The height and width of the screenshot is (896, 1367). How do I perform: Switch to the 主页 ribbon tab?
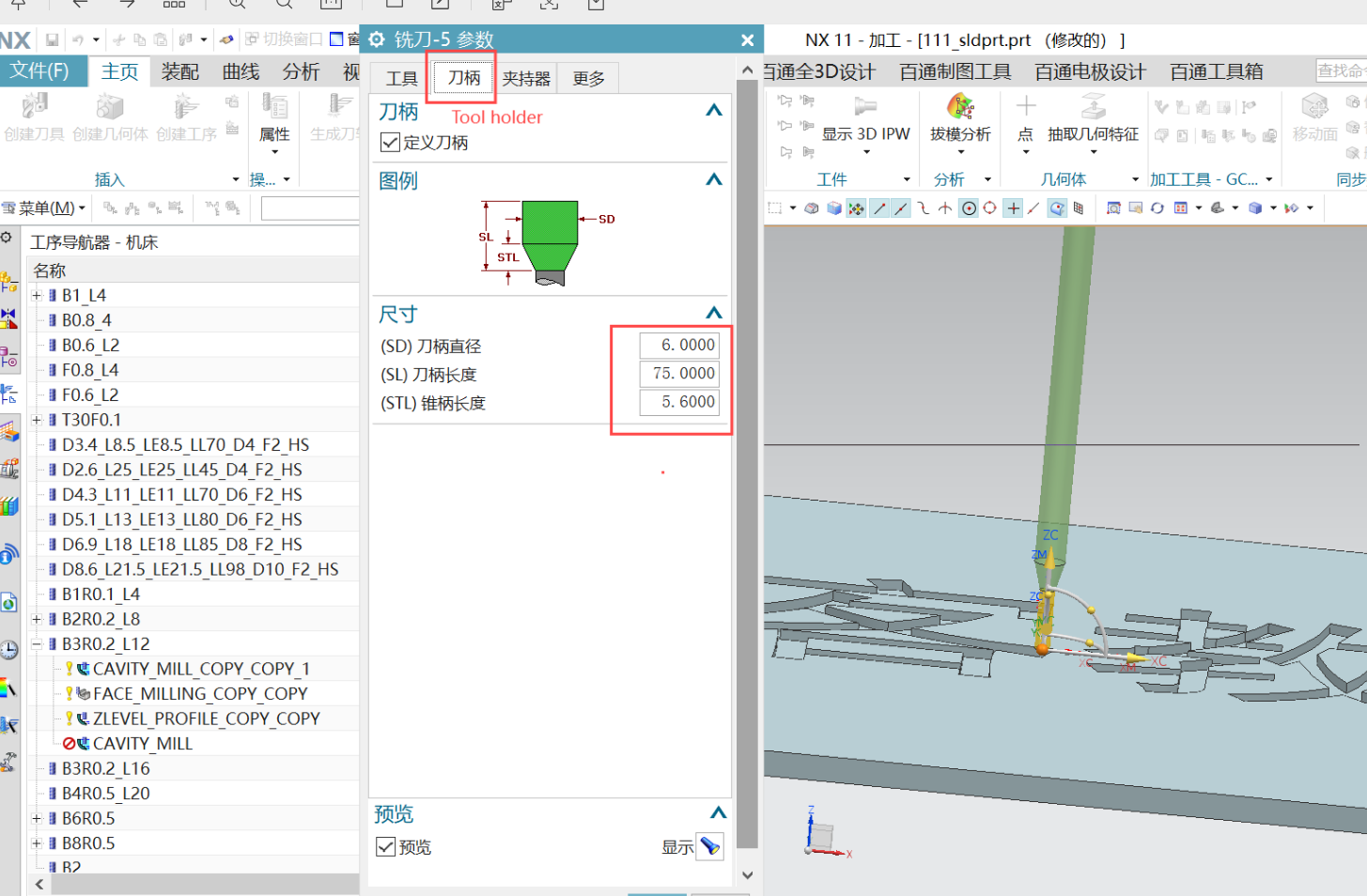pos(119,71)
